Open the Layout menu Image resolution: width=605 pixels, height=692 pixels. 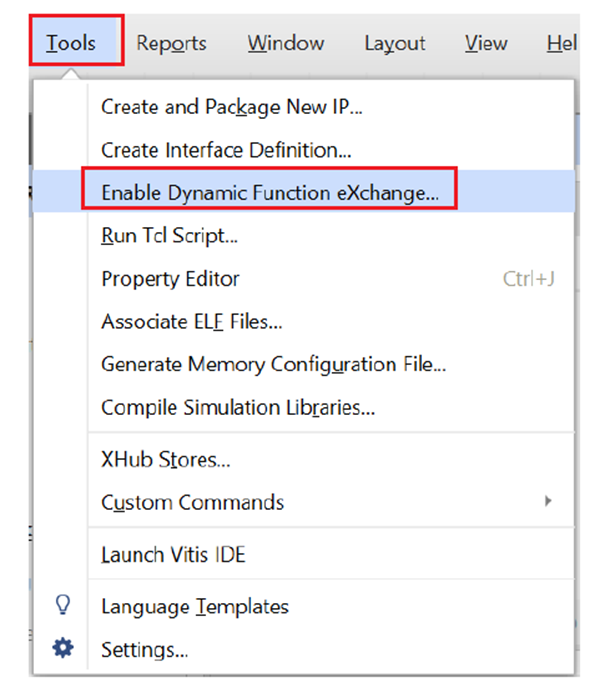coord(394,43)
